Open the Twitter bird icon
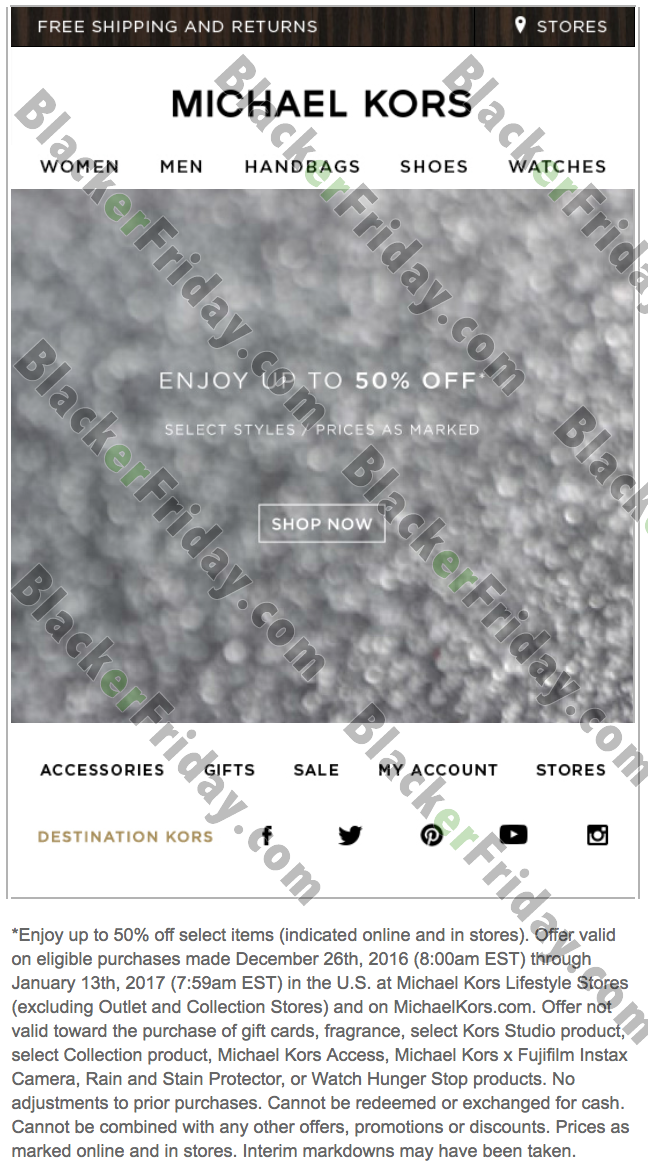This screenshot has width=648, height=1172. [350, 835]
